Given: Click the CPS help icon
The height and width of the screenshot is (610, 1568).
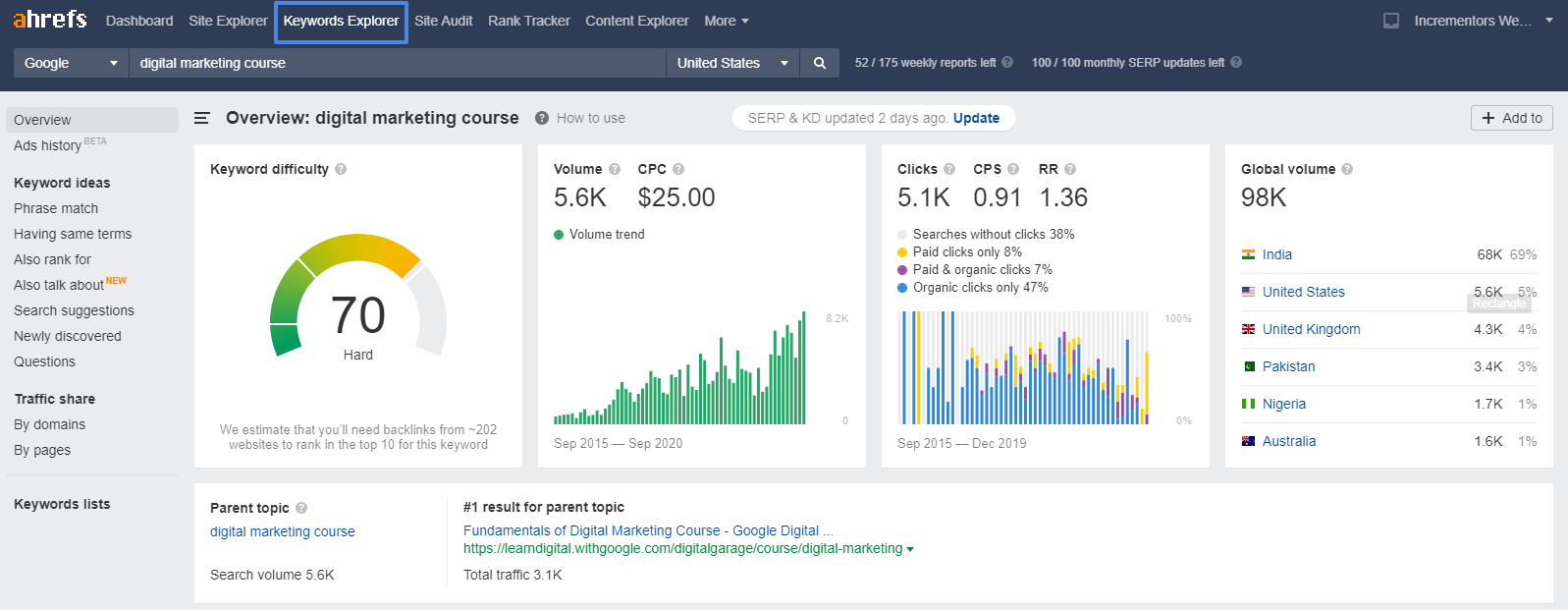Looking at the screenshot, I should 1013,169.
